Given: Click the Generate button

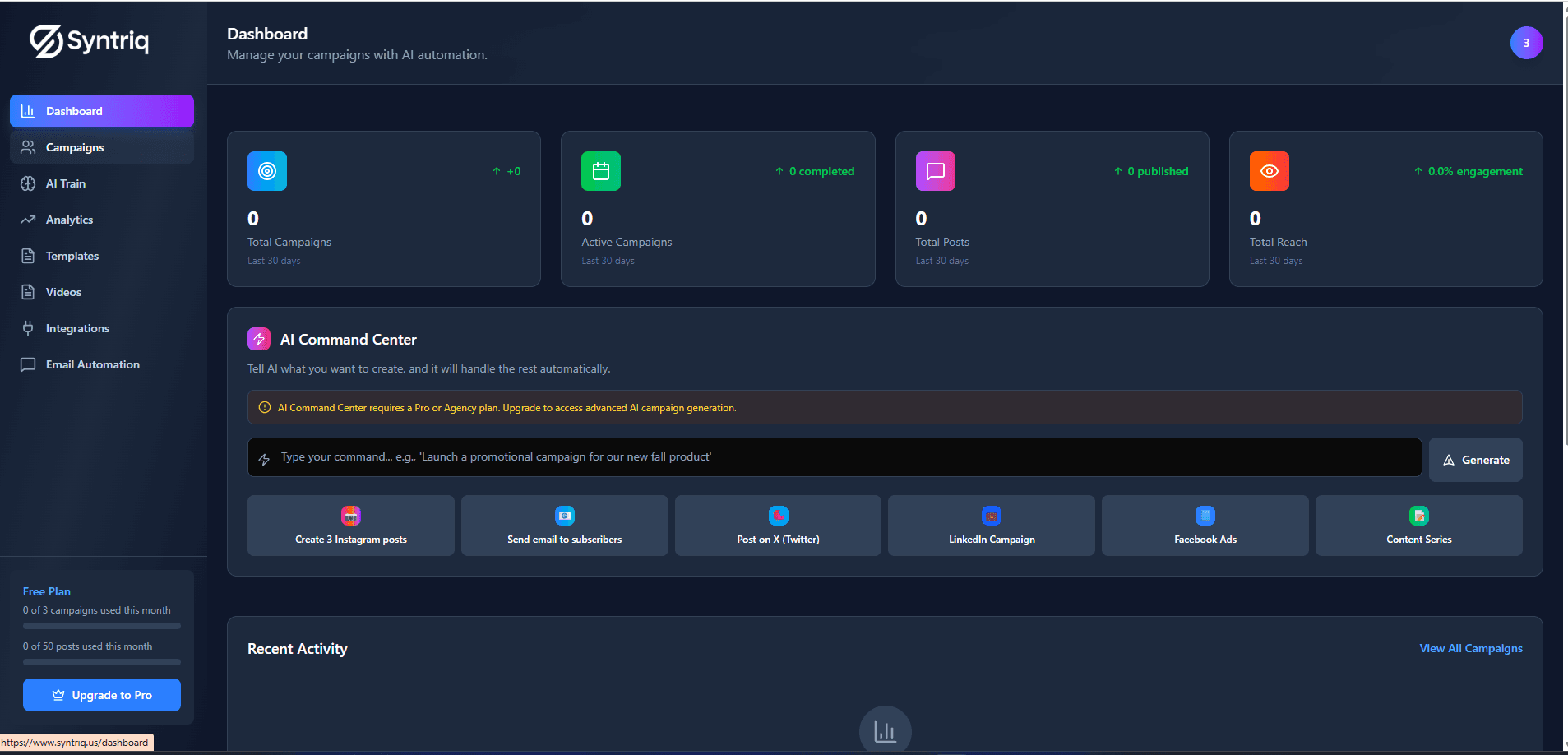Looking at the screenshot, I should coord(1475,459).
